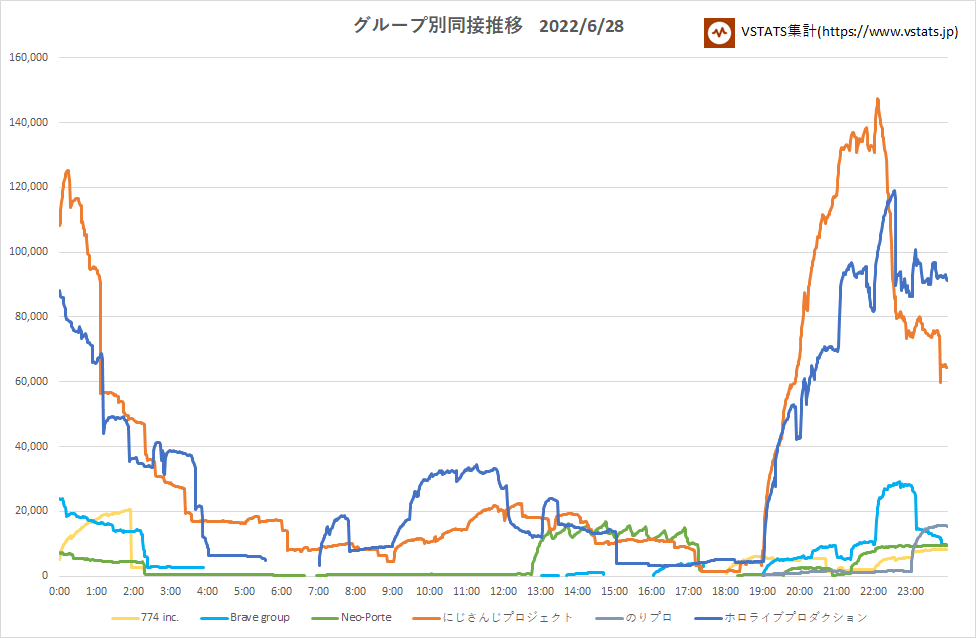Click the 12:00 x-axis time label

pyautogui.click(x=504, y=591)
